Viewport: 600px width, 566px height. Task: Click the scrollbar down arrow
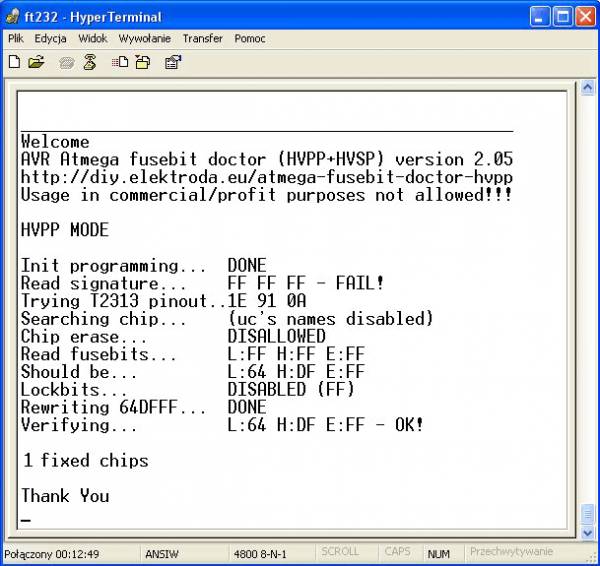coord(587,532)
